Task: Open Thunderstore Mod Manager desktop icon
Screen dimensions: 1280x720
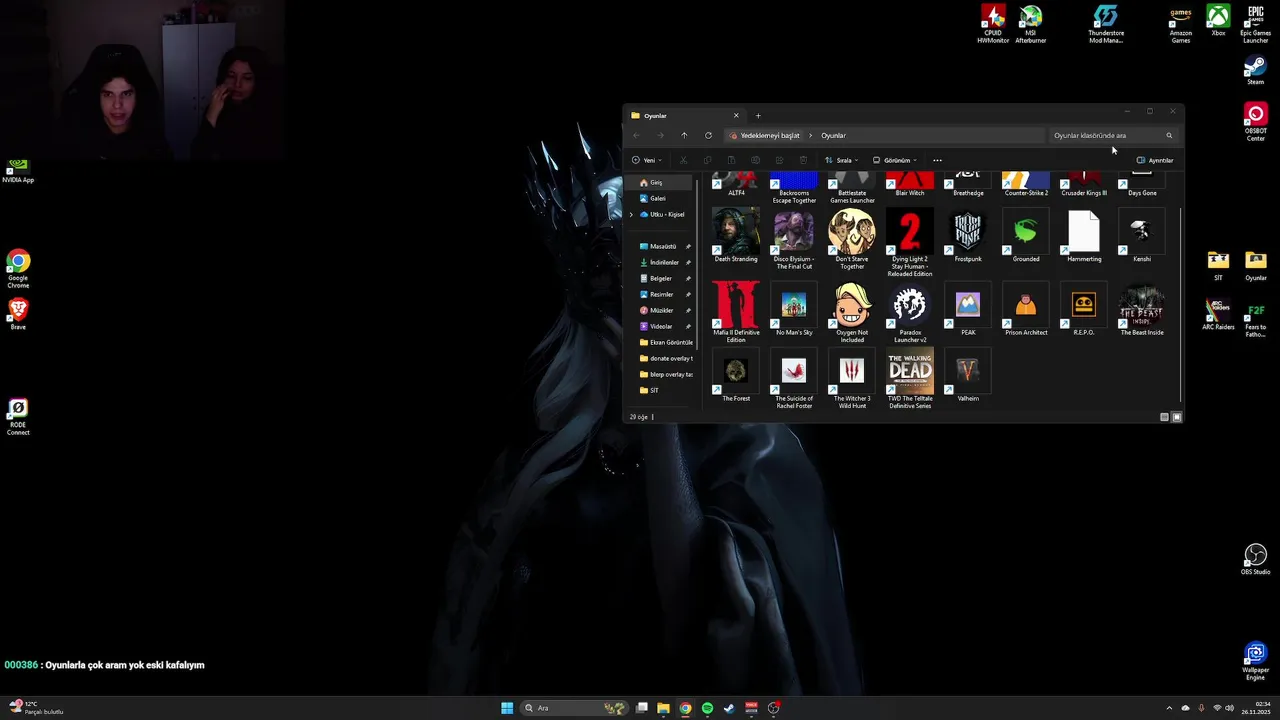Action: click(x=1106, y=24)
